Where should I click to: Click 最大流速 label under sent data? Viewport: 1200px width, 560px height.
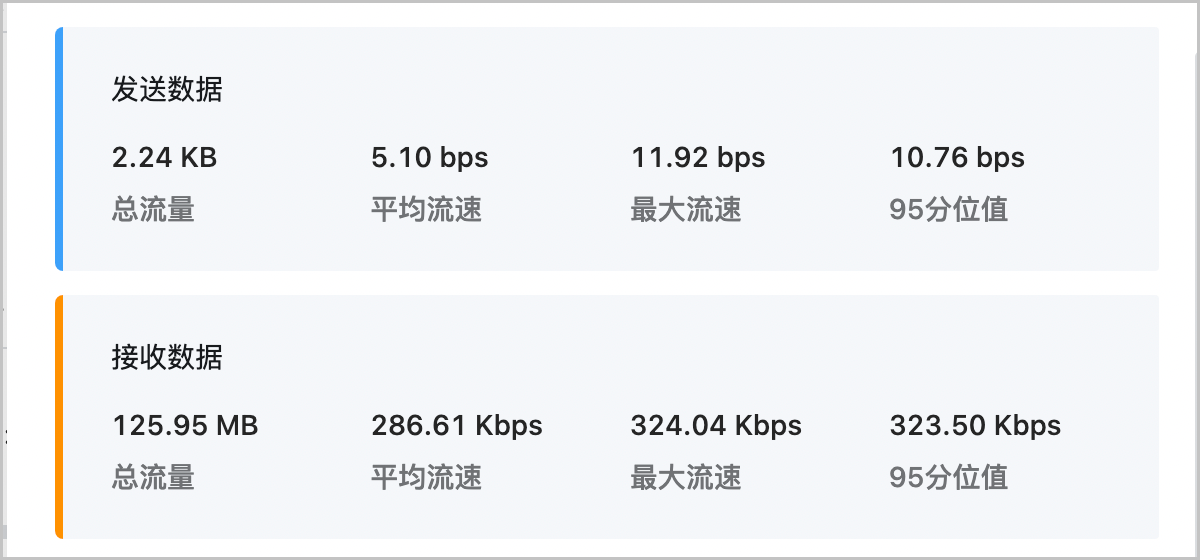coord(686,209)
